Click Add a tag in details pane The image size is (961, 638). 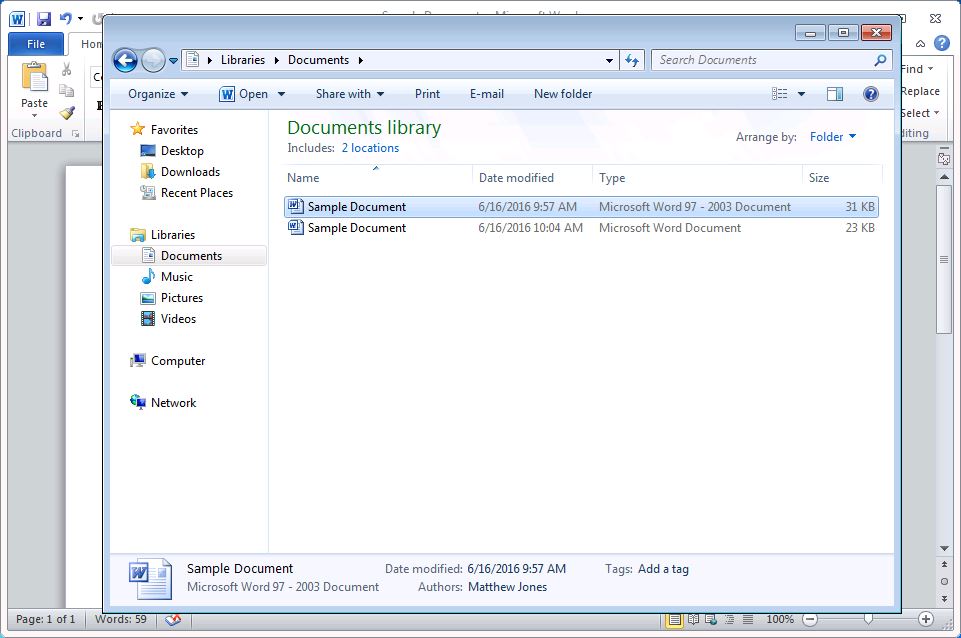(x=663, y=569)
